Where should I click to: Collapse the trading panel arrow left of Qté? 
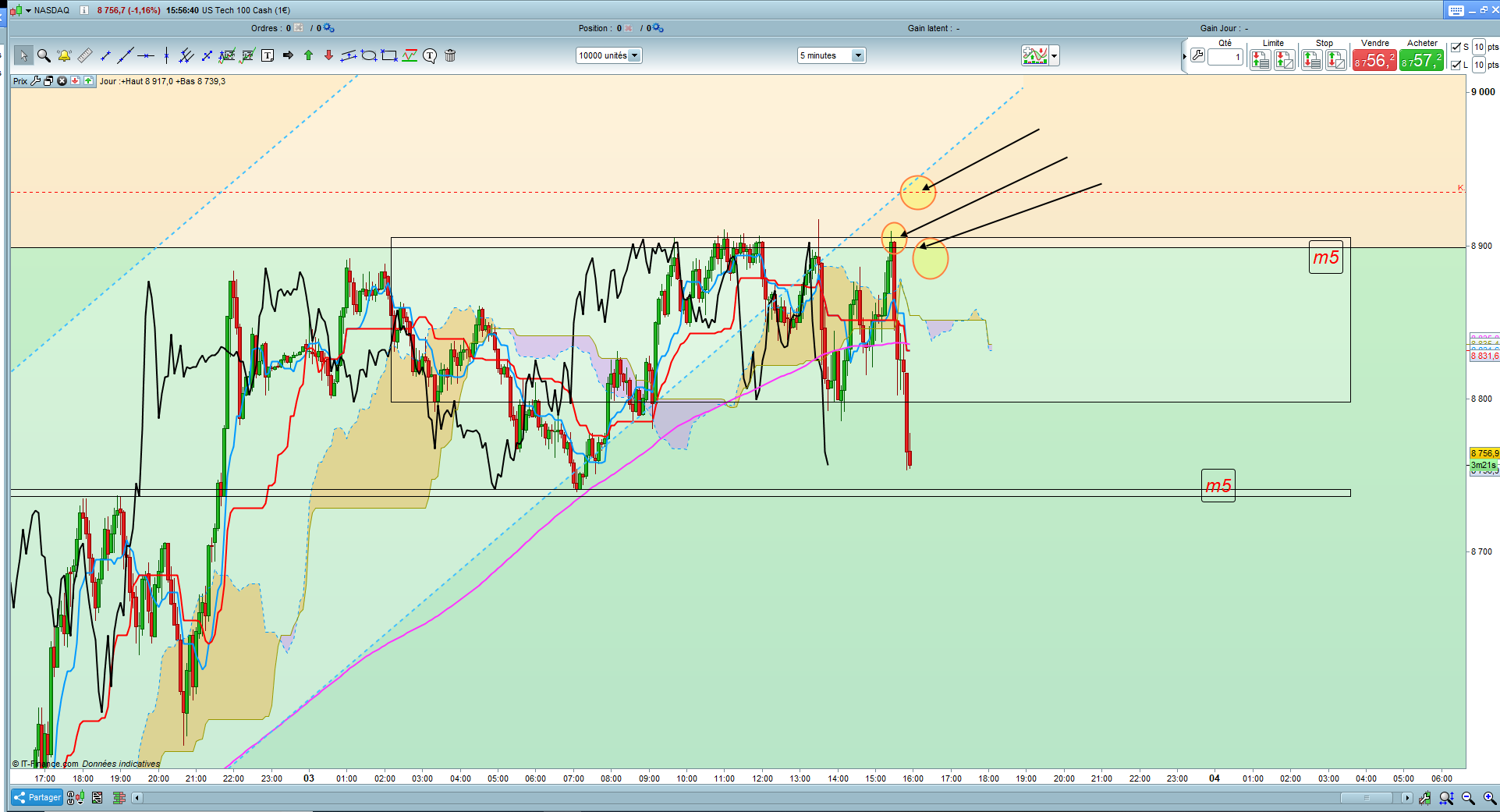click(1184, 56)
